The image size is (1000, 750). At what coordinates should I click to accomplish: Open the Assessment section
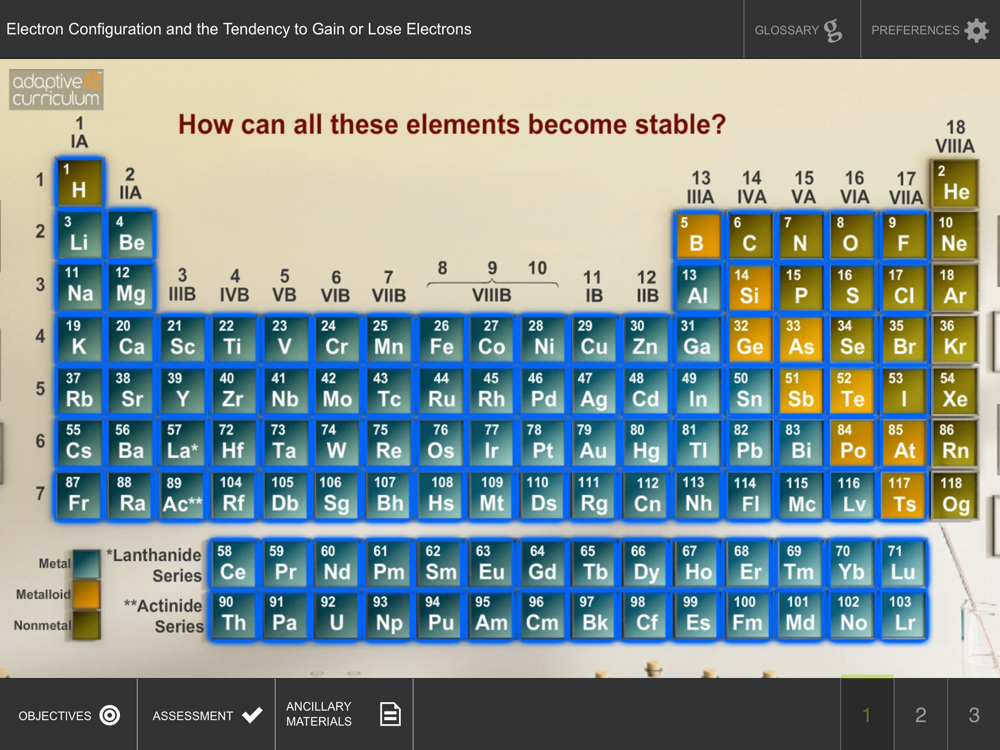207,715
